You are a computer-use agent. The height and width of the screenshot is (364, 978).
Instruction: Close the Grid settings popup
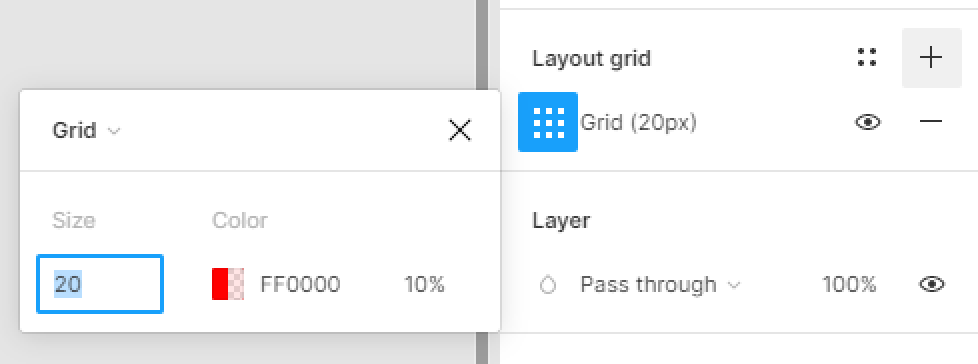(460, 130)
